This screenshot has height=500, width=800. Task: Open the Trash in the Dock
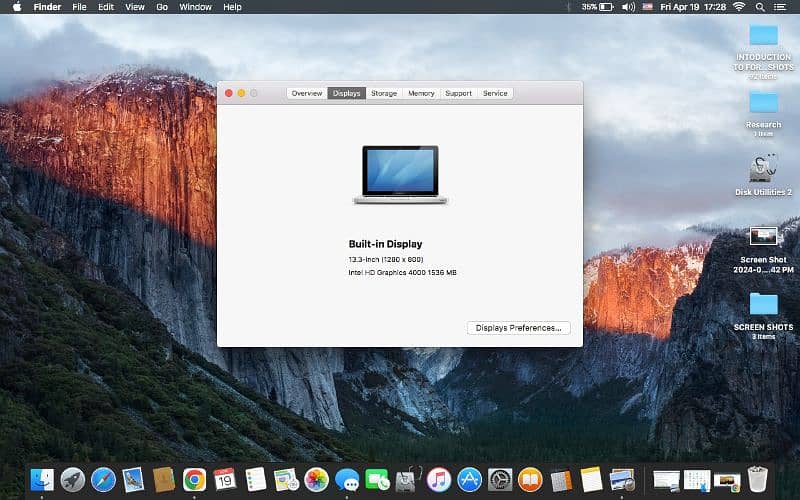click(x=757, y=480)
